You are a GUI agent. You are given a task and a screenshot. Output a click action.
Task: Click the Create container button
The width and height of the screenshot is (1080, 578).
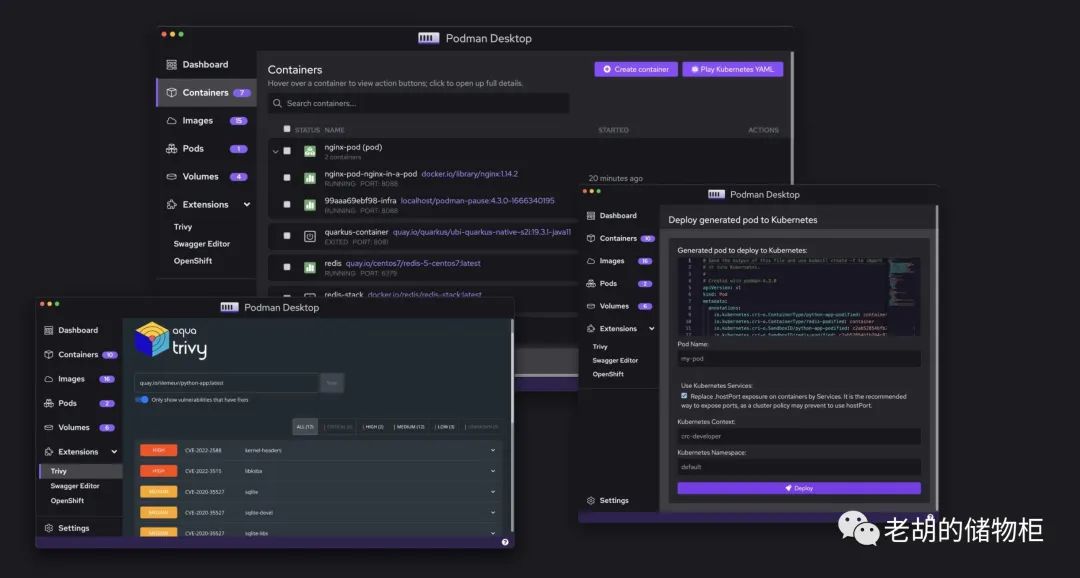click(636, 70)
